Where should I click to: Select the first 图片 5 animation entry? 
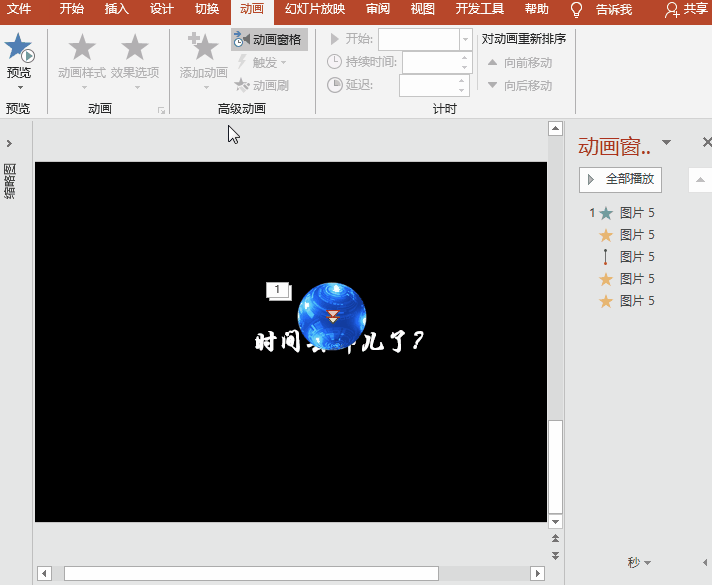636,213
